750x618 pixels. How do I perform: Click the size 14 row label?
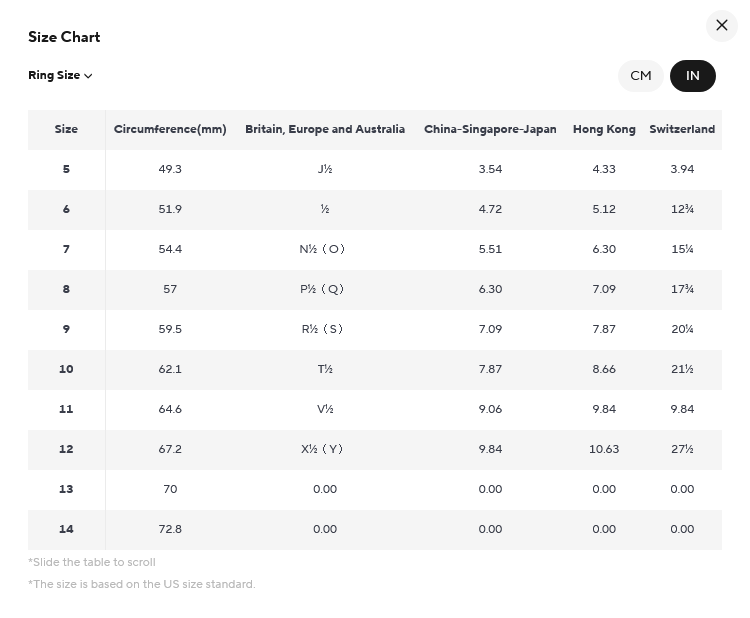coord(66,529)
